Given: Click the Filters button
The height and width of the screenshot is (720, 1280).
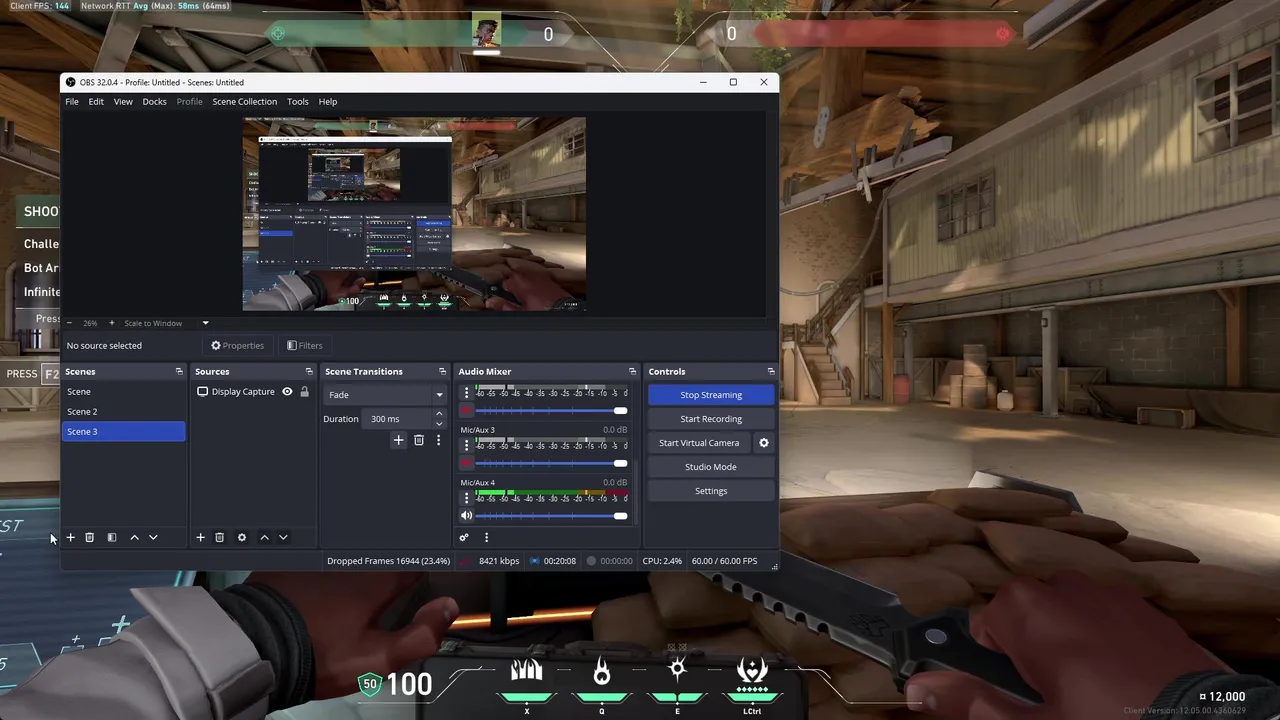Looking at the screenshot, I should (305, 346).
